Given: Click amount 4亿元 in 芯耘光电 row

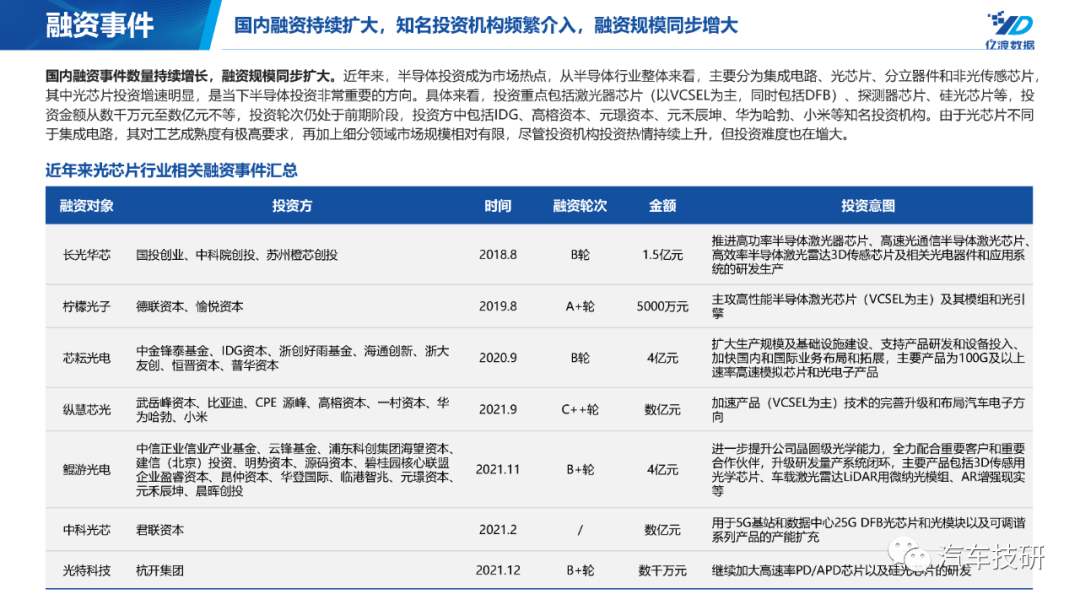Looking at the screenshot, I should pyautogui.click(x=663, y=358).
